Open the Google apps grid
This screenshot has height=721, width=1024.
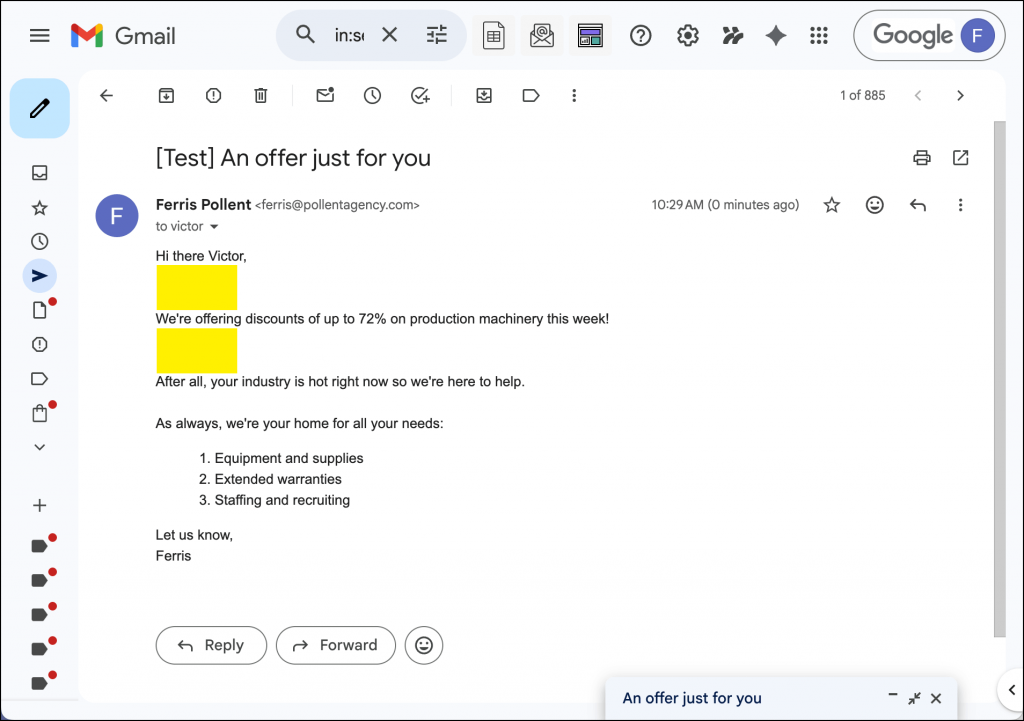coord(819,35)
